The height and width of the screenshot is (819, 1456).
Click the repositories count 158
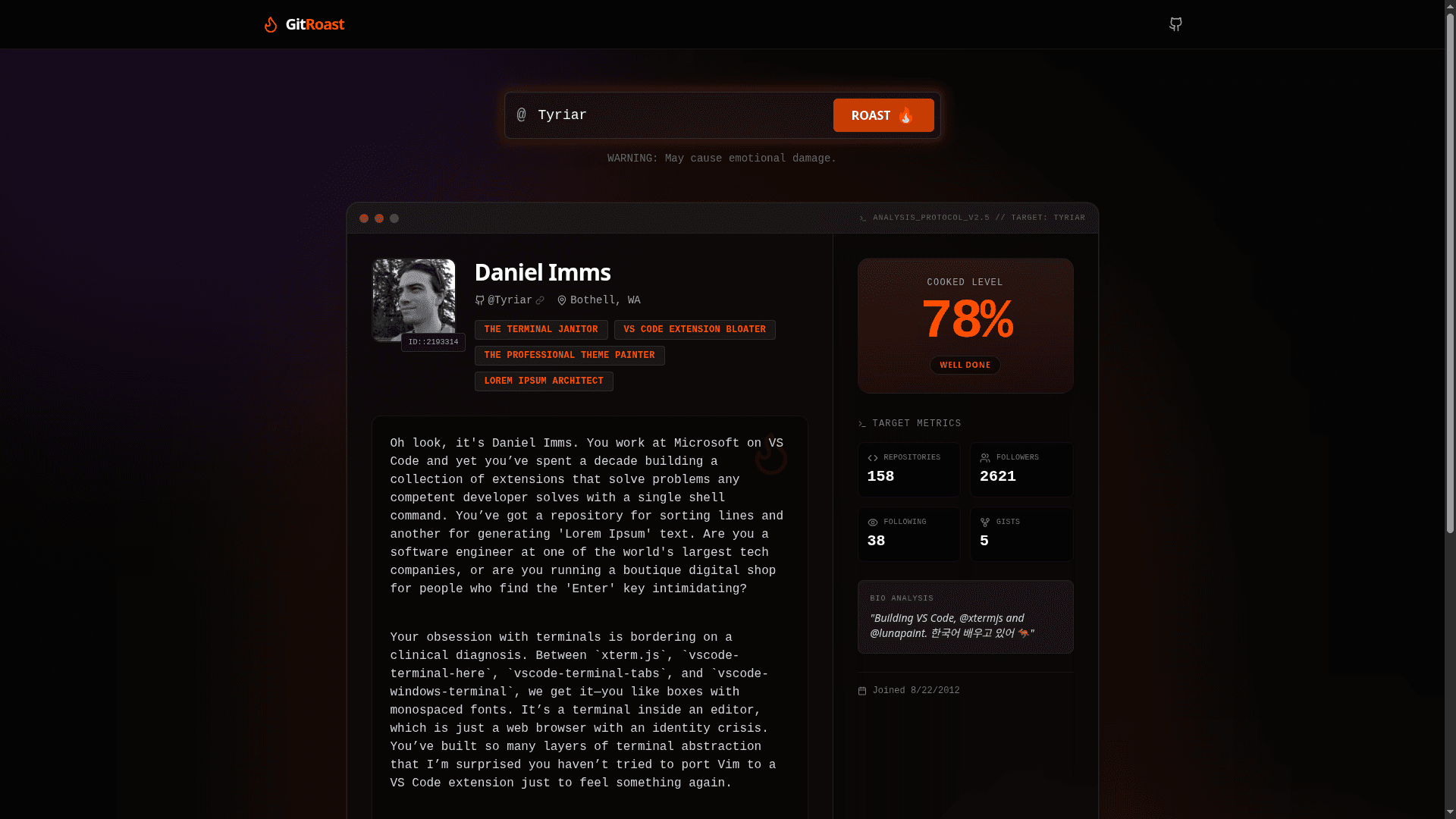pyautogui.click(x=880, y=477)
